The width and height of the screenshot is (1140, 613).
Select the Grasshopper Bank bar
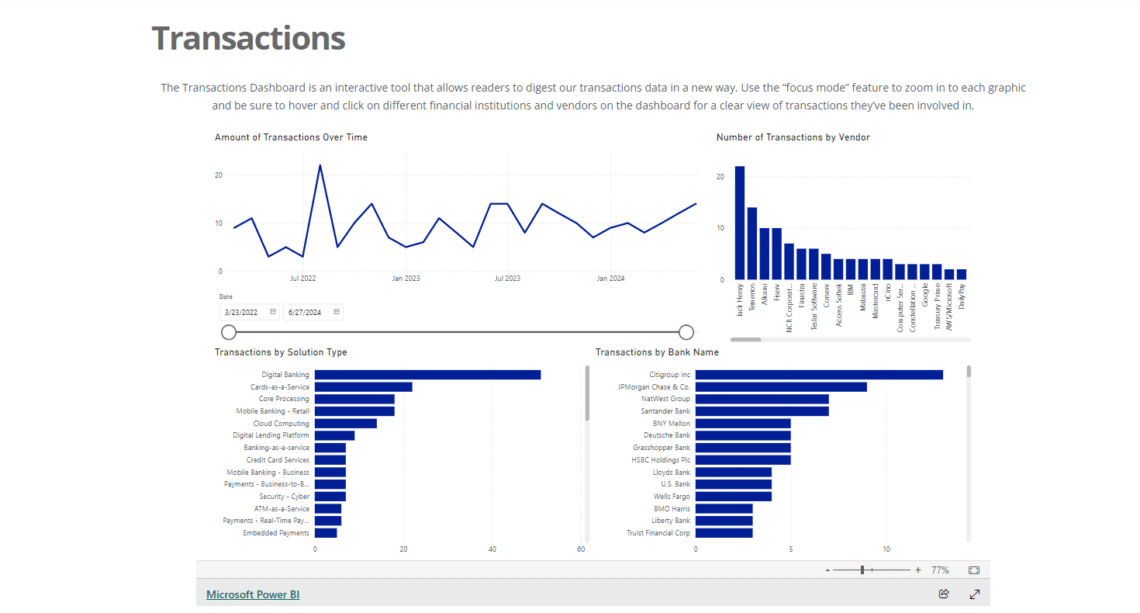743,448
